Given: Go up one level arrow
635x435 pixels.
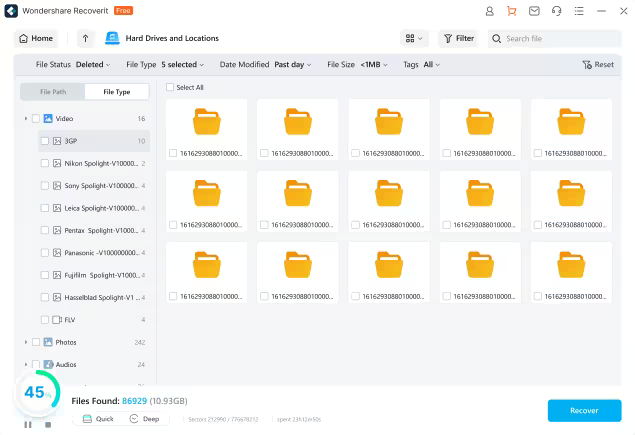Looking at the screenshot, I should point(85,38).
